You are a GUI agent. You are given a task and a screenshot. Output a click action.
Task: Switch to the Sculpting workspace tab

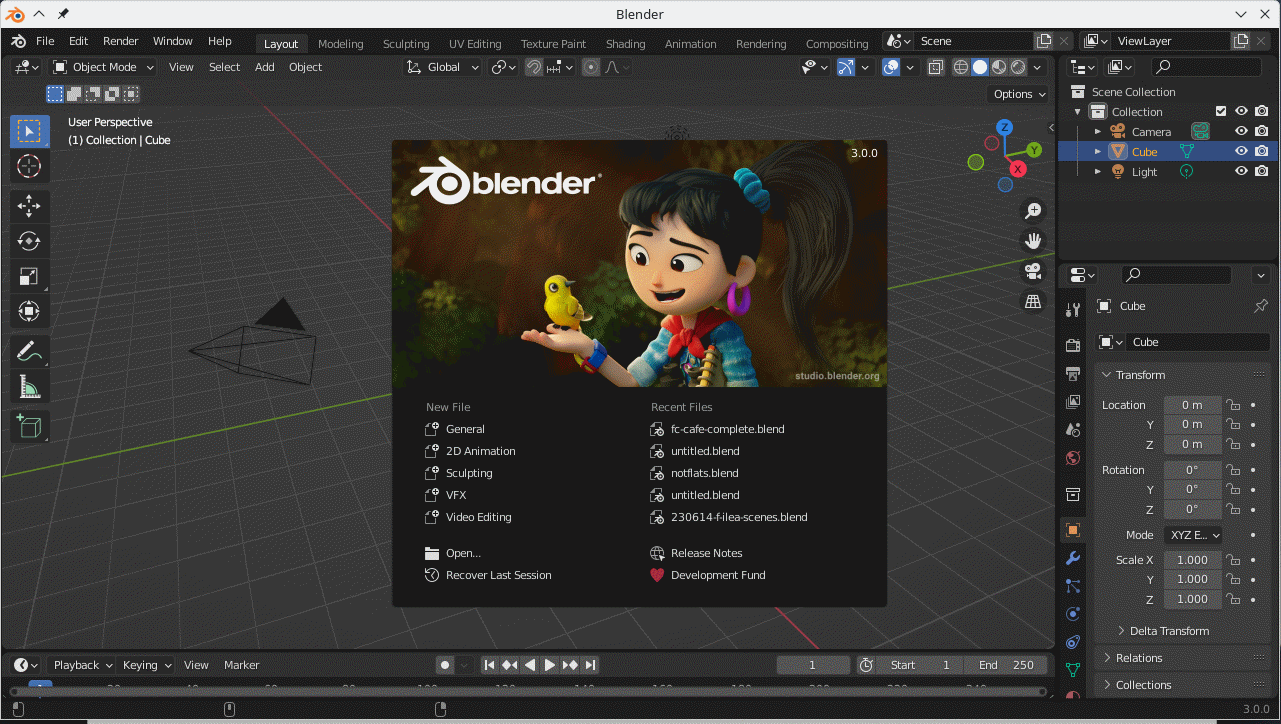coord(406,44)
